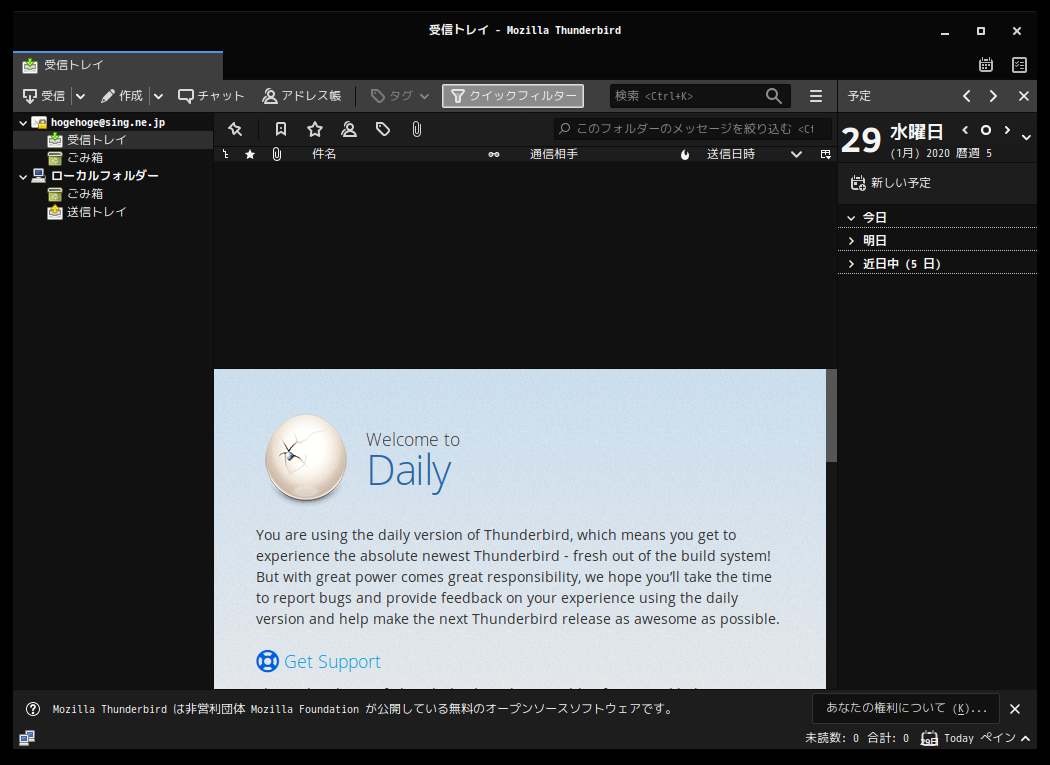Toggle the starred quick filter icon
Viewport: 1050px width, 765px height.
(315, 129)
